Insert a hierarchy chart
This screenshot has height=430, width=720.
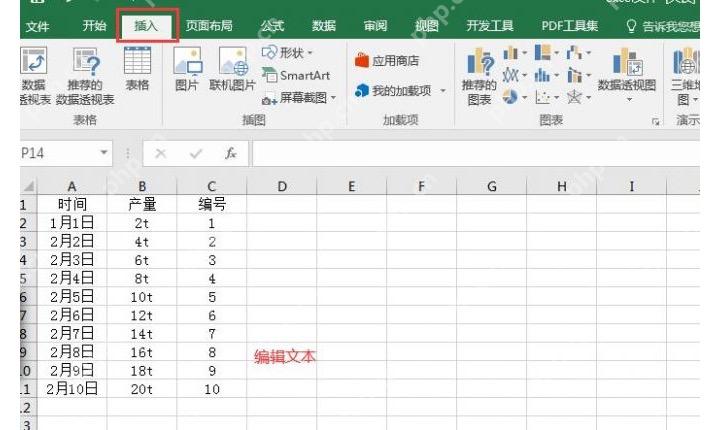point(546,53)
